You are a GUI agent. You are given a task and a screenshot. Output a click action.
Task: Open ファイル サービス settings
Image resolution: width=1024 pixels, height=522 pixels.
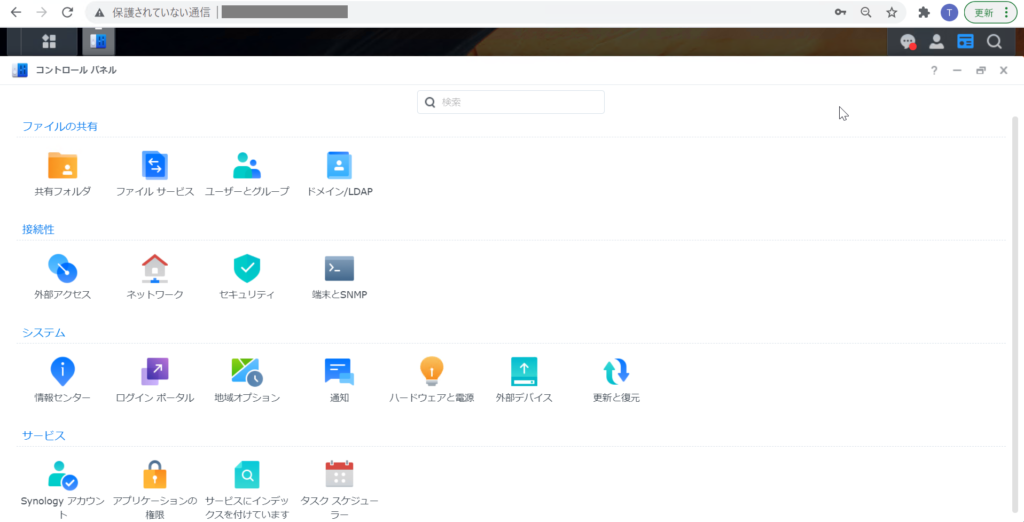tap(155, 166)
